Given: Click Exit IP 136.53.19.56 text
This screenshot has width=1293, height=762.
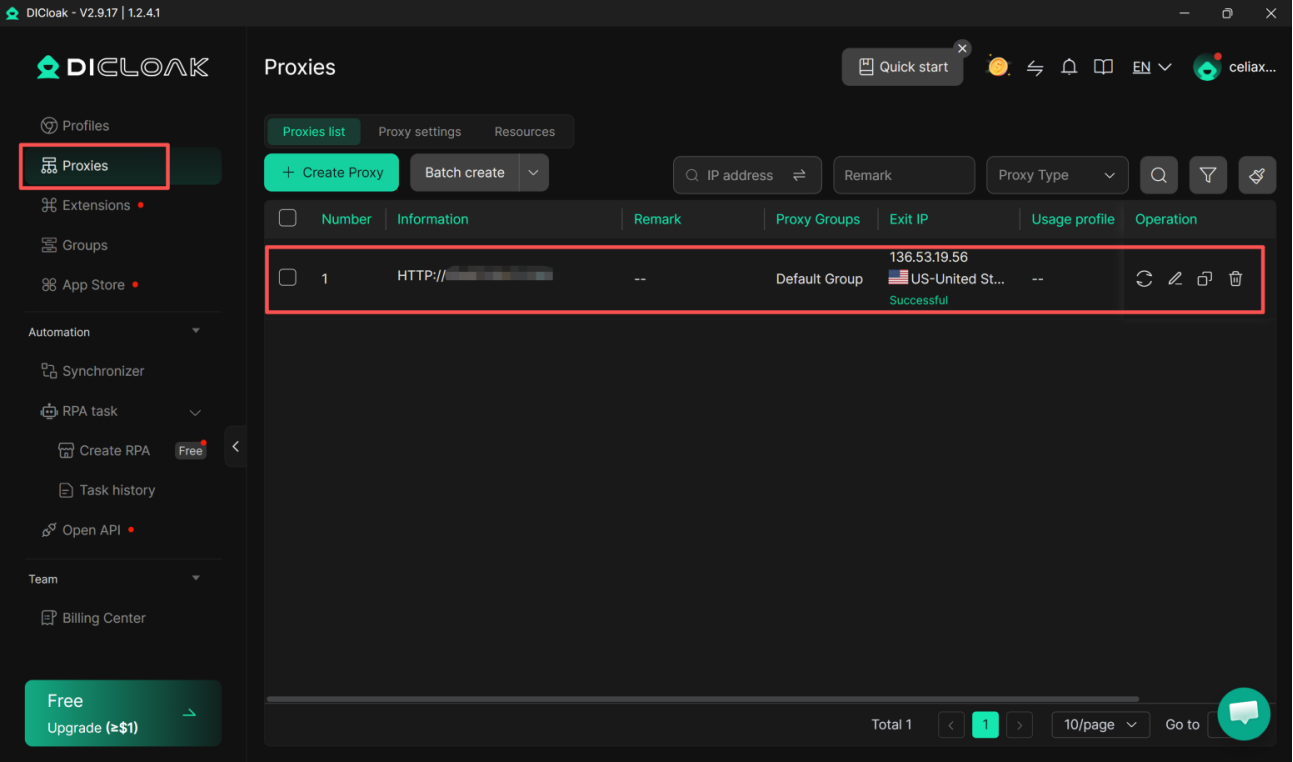Looking at the screenshot, I should coord(928,257).
